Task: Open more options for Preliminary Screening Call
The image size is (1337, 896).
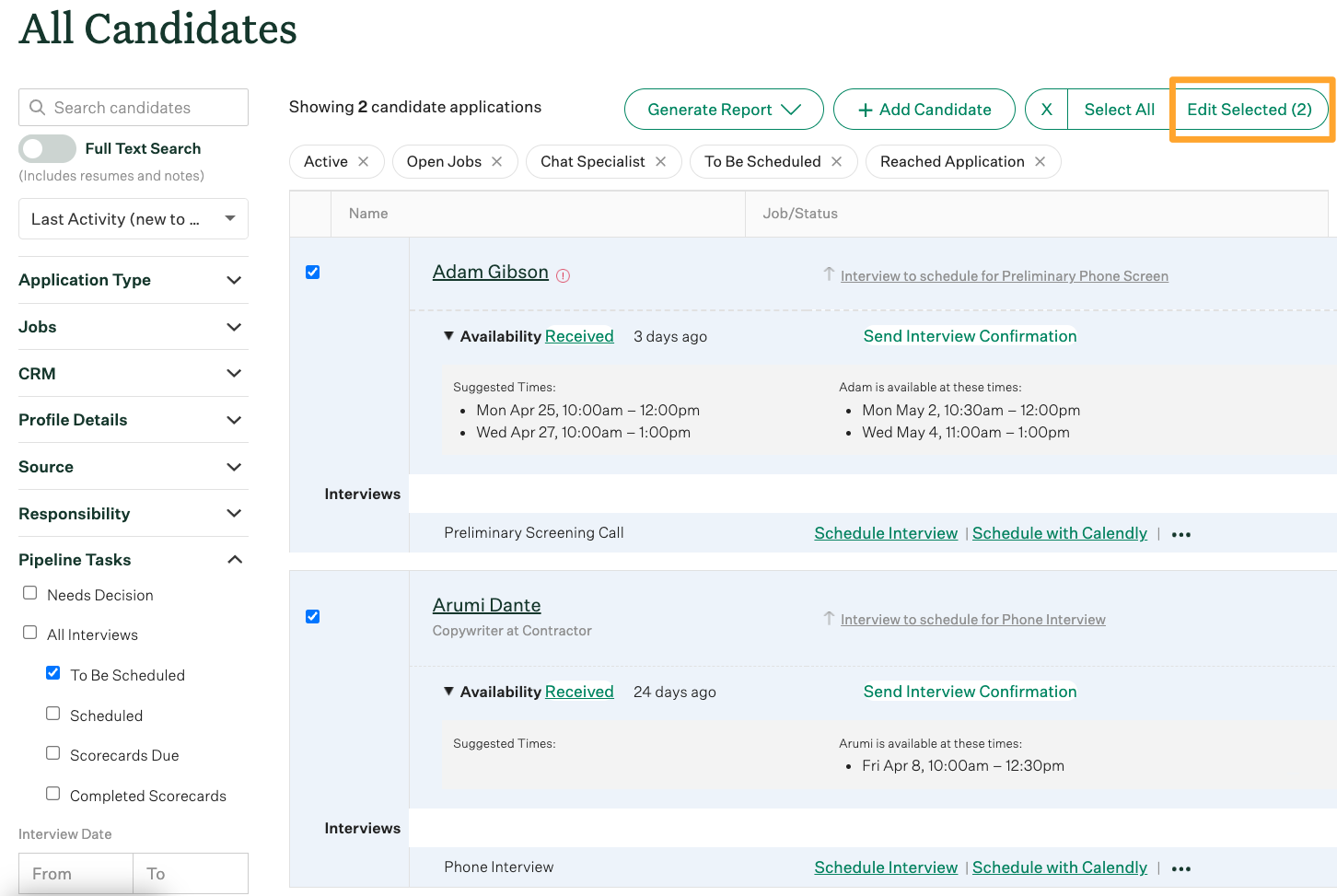Action: [x=1181, y=535]
